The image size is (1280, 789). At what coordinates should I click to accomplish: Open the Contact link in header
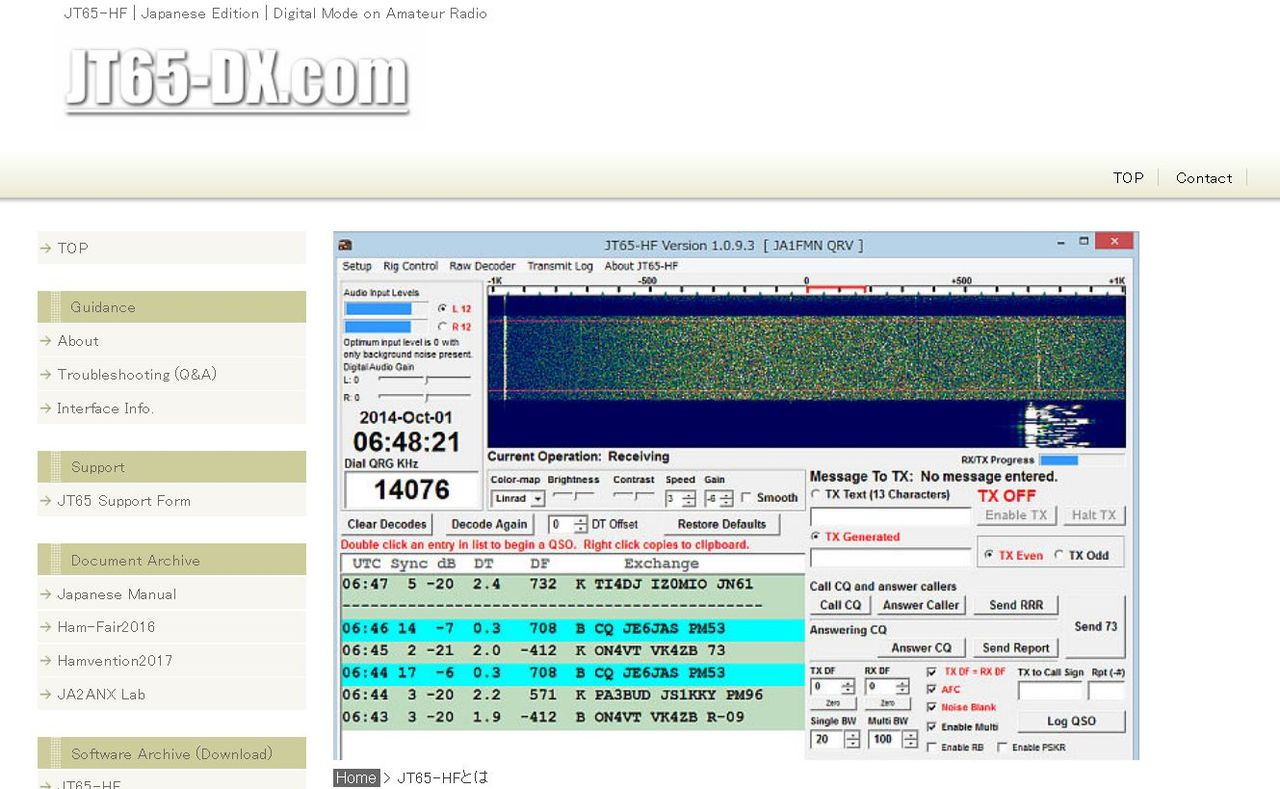click(1204, 178)
